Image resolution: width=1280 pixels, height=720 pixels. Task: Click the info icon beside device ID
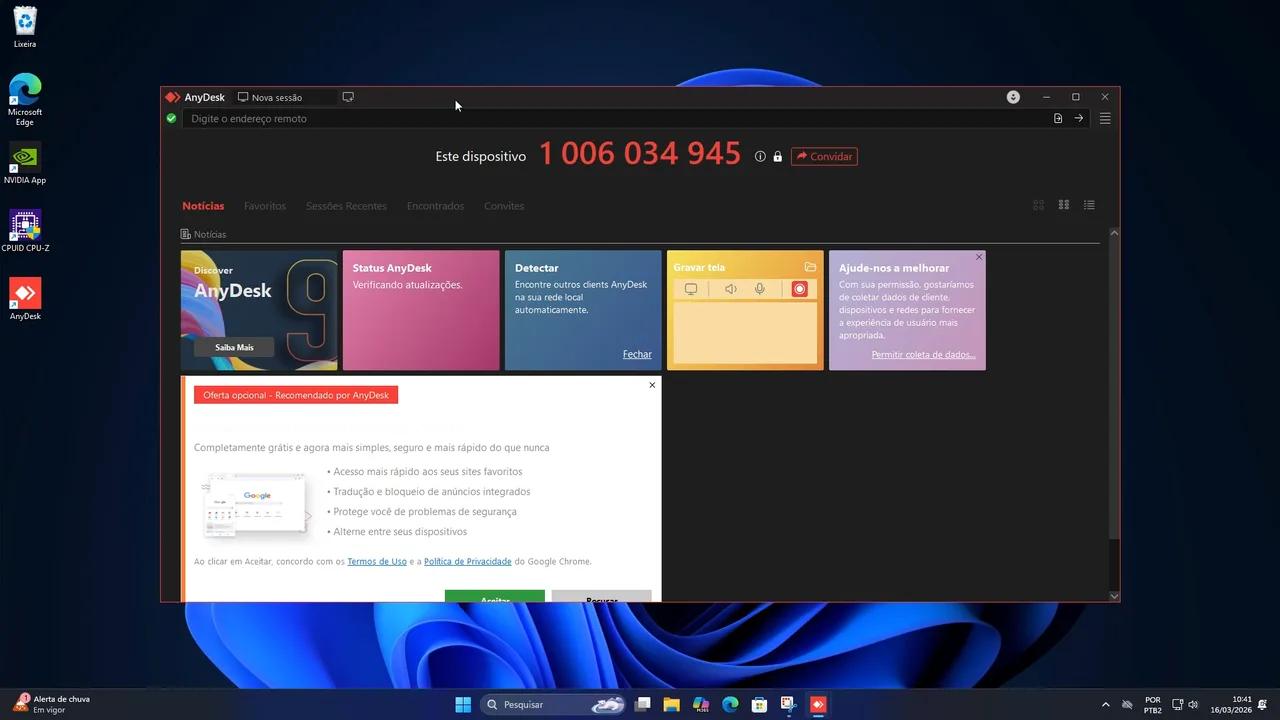[760, 156]
